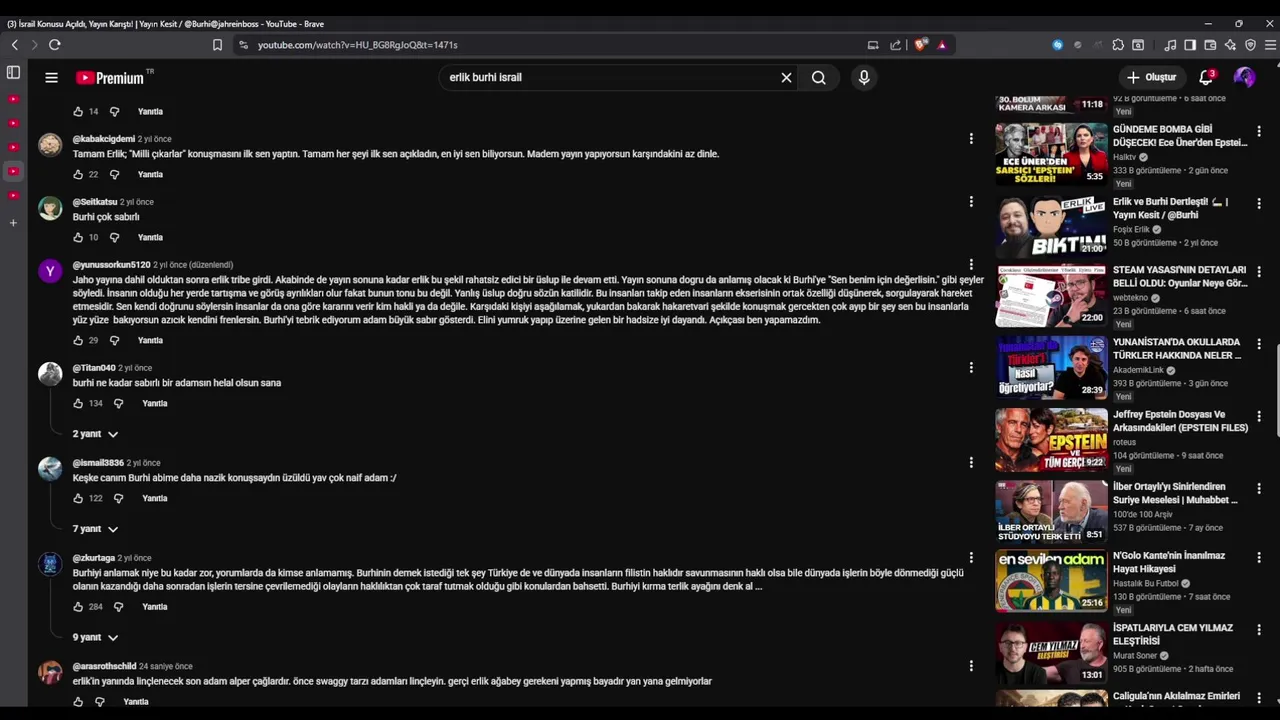The image size is (1280, 720).
Task: Click the Oluştur create button
Action: pyautogui.click(x=1152, y=77)
